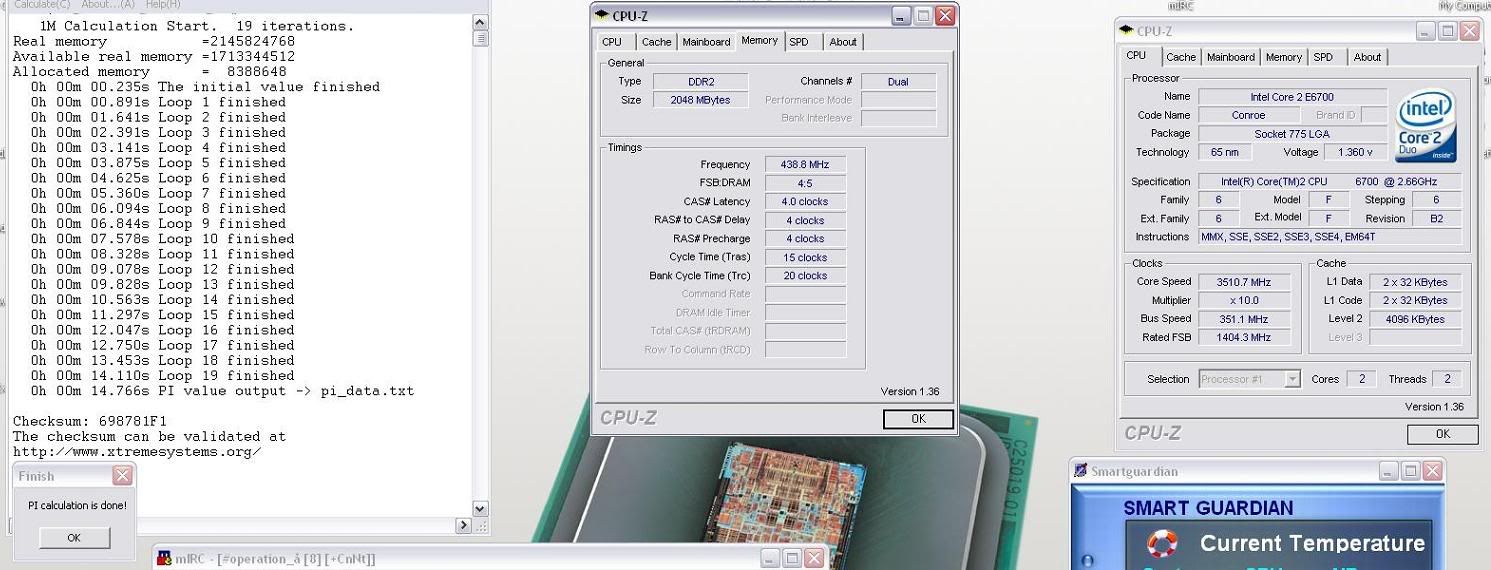This screenshot has height=570, width=1491.
Task: Open Mainboard tab in right CPU-Z window
Action: (x=1231, y=57)
